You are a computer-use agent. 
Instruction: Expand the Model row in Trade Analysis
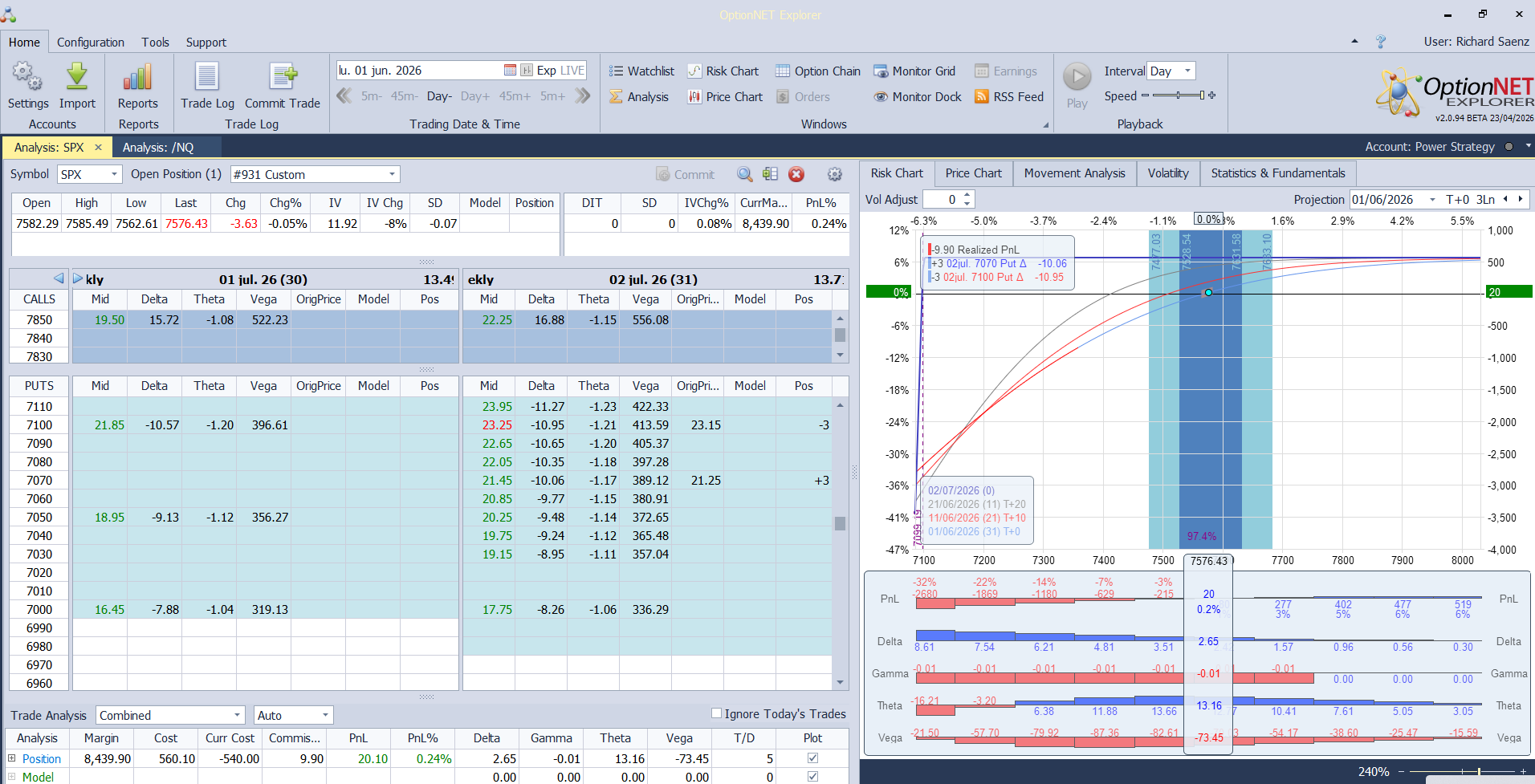[11, 777]
